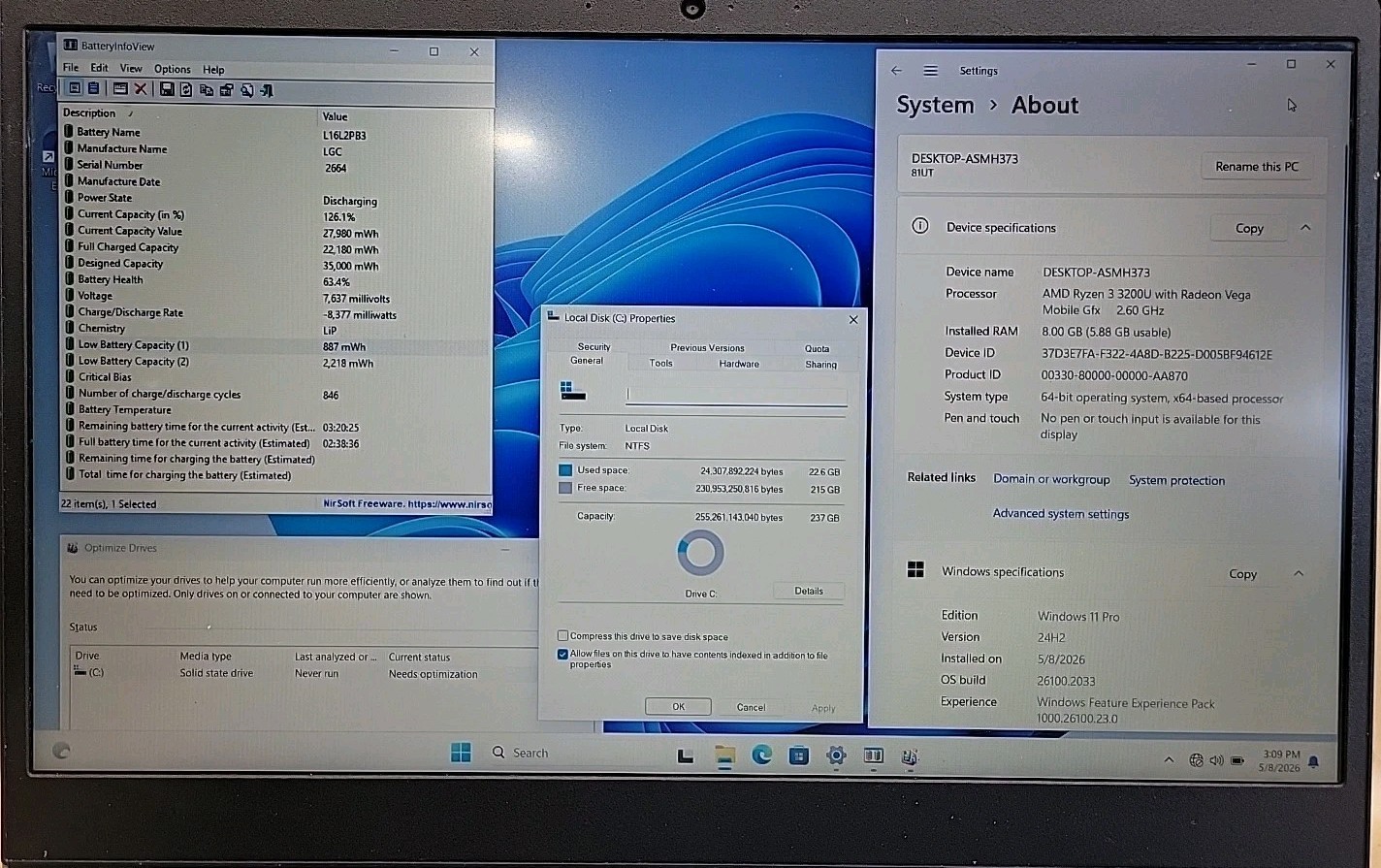Switch to the Previous Versions tab
The height and width of the screenshot is (868, 1381).
click(707, 347)
